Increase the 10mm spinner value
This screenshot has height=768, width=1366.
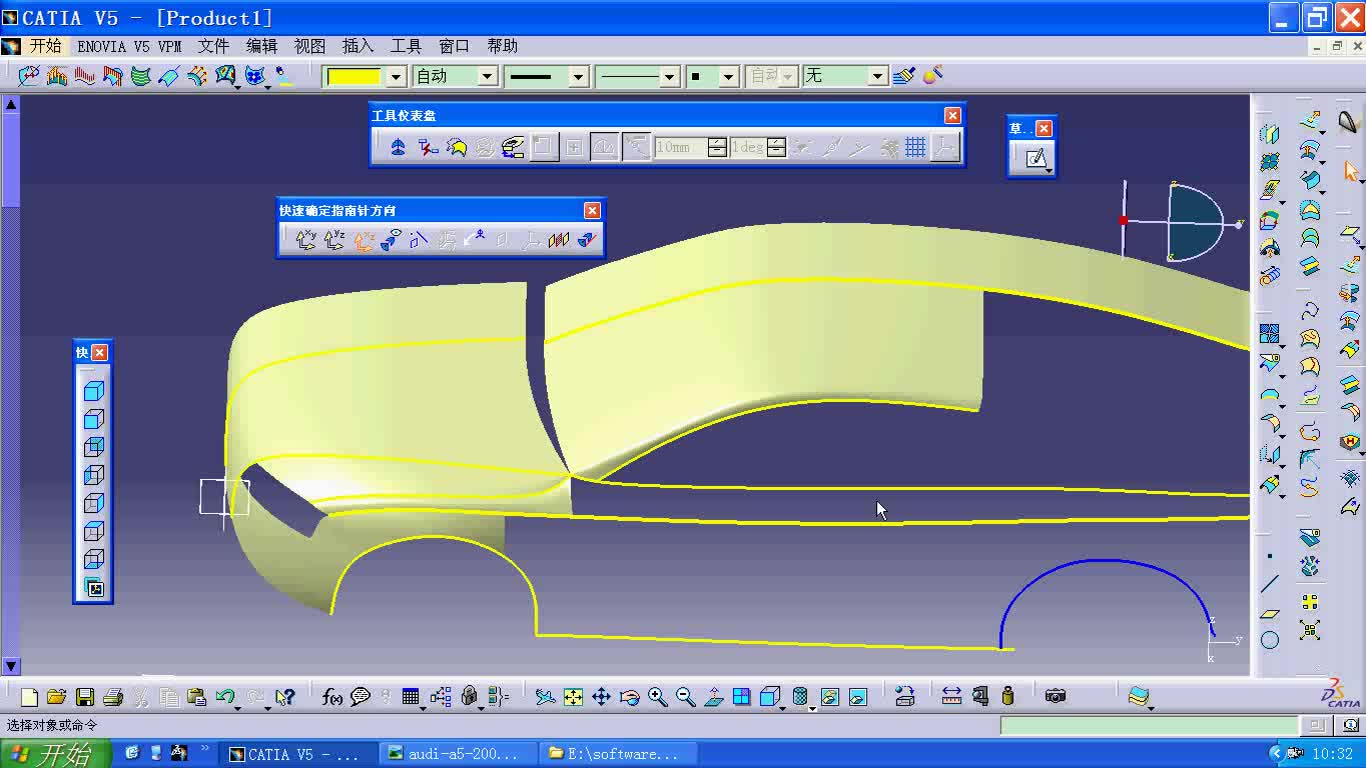pyautogui.click(x=717, y=142)
